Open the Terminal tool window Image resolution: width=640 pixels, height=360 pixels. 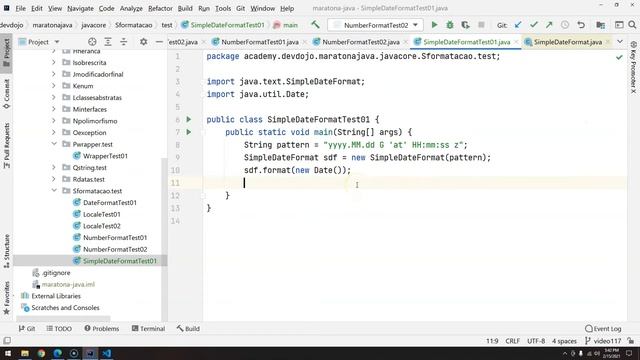click(149, 329)
